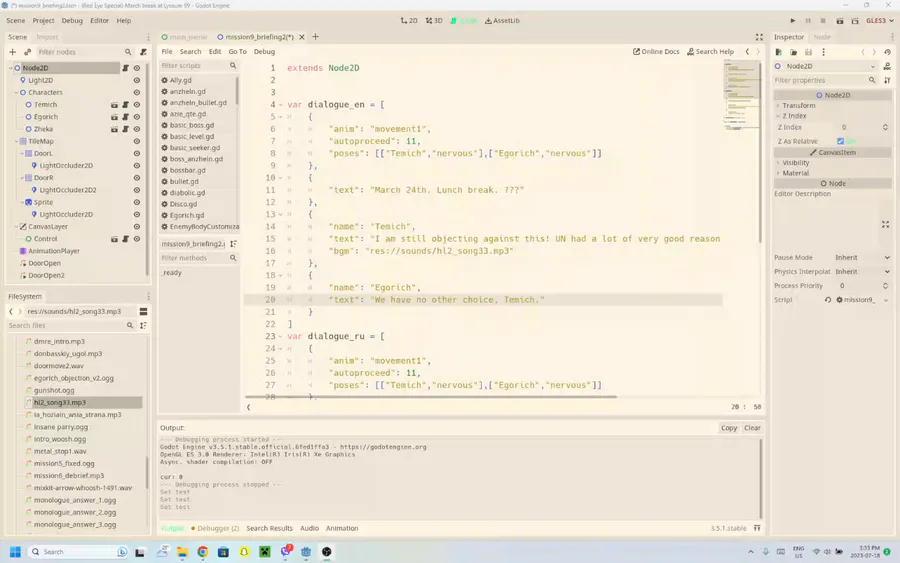
Task: Hide the Light2D node
Action: click(137, 80)
